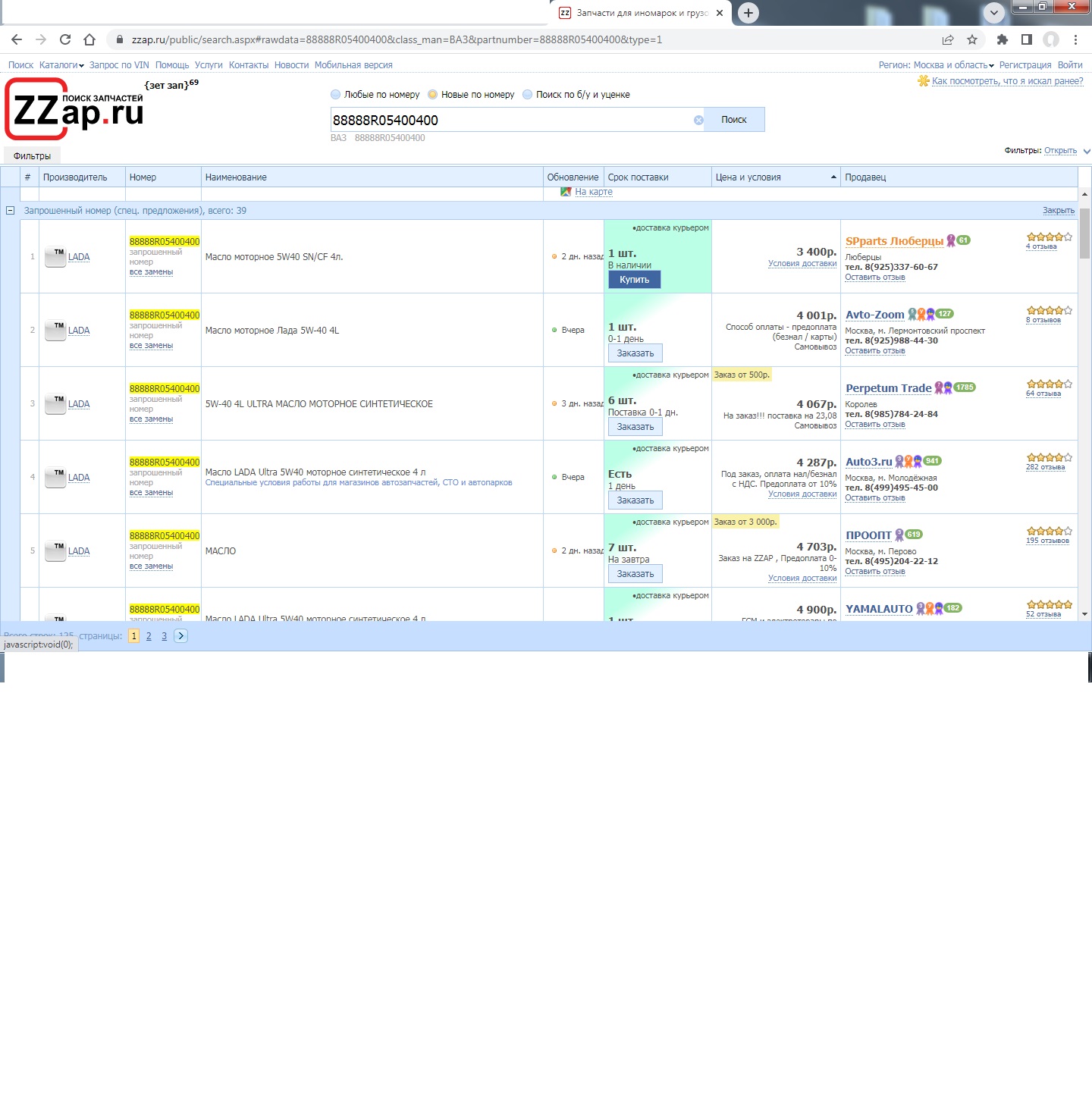This screenshot has width=1092, height=1104.
Task: Click the LADA trademark icon in row 5
Action: [x=55, y=551]
